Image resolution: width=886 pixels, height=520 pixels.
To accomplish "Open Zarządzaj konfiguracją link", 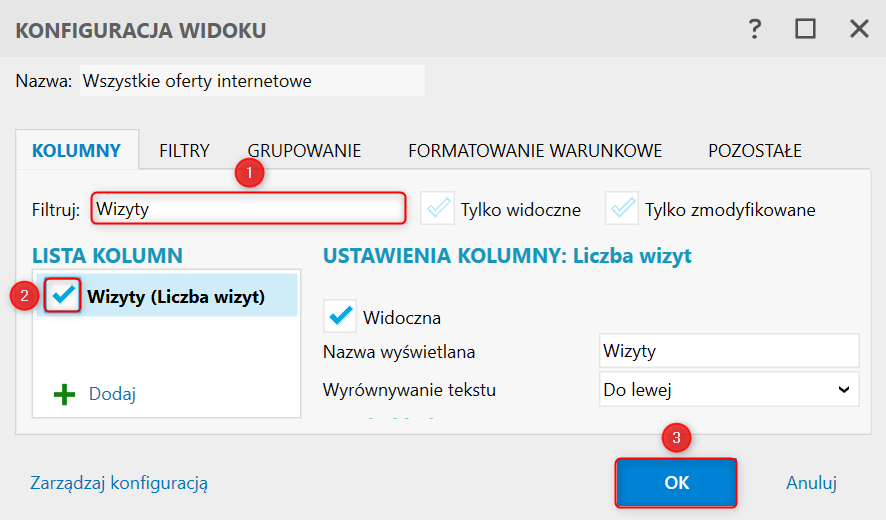I will (119, 482).
